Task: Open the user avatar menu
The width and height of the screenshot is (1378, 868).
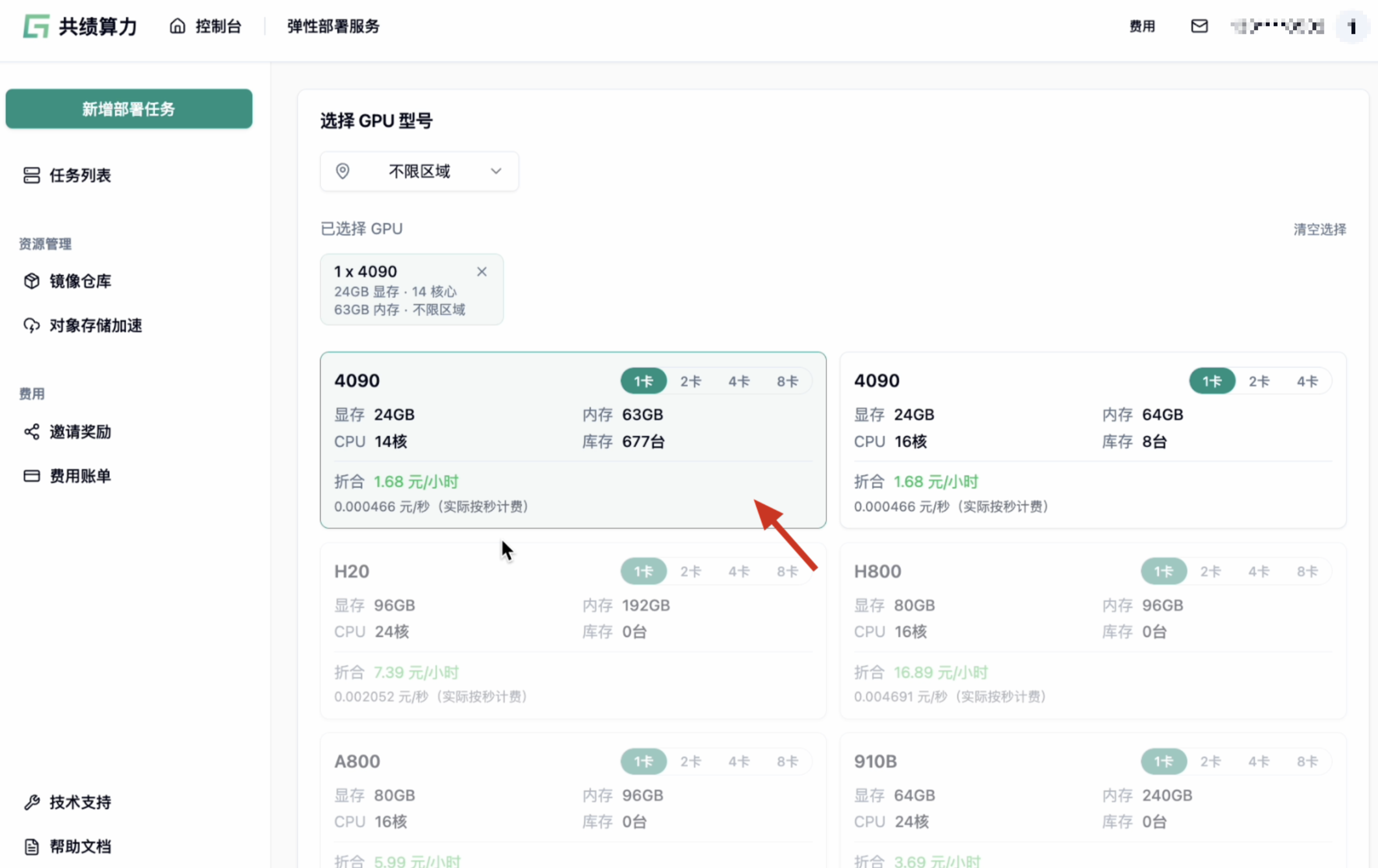Action: pyautogui.click(x=1353, y=27)
